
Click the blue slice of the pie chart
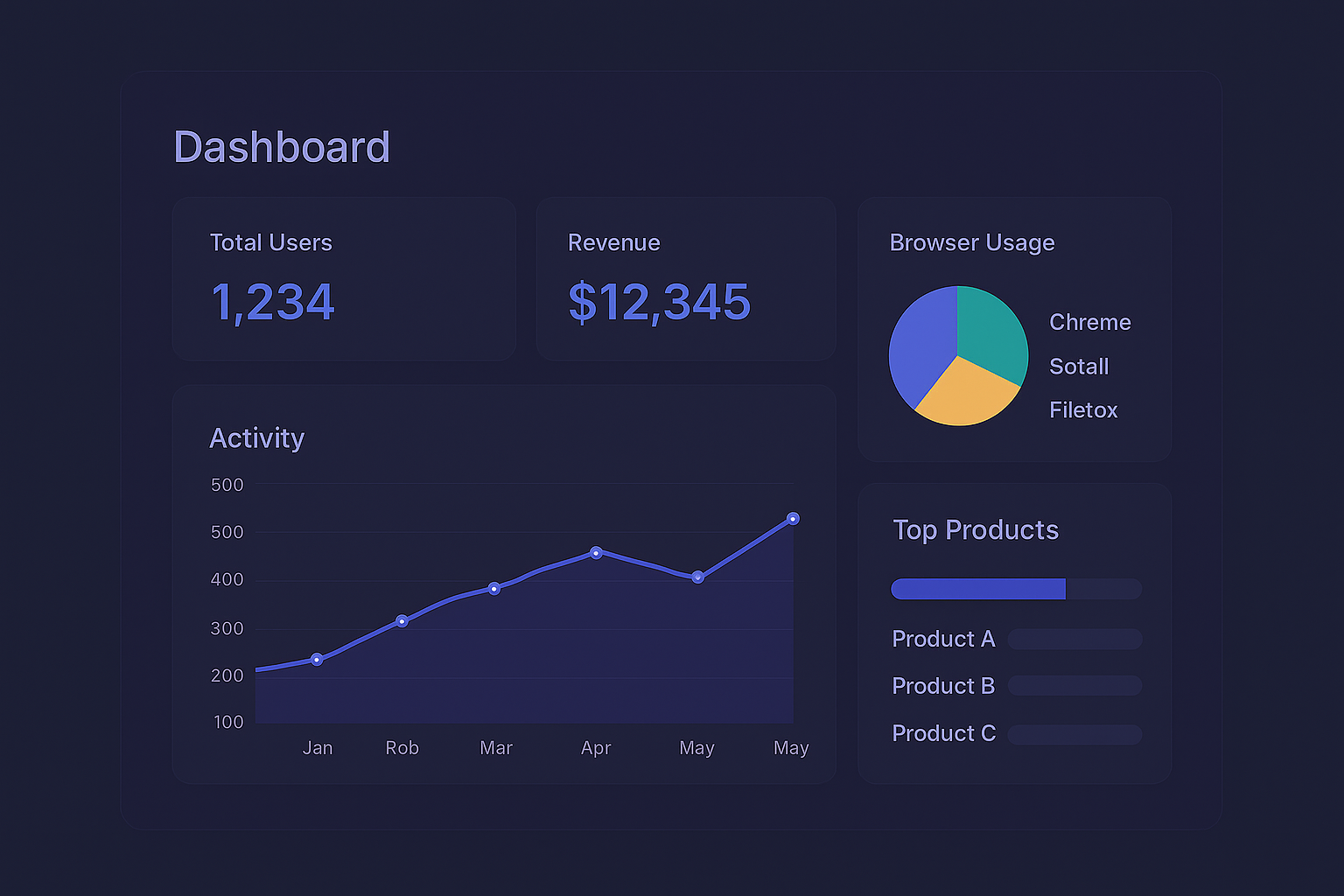(920, 346)
